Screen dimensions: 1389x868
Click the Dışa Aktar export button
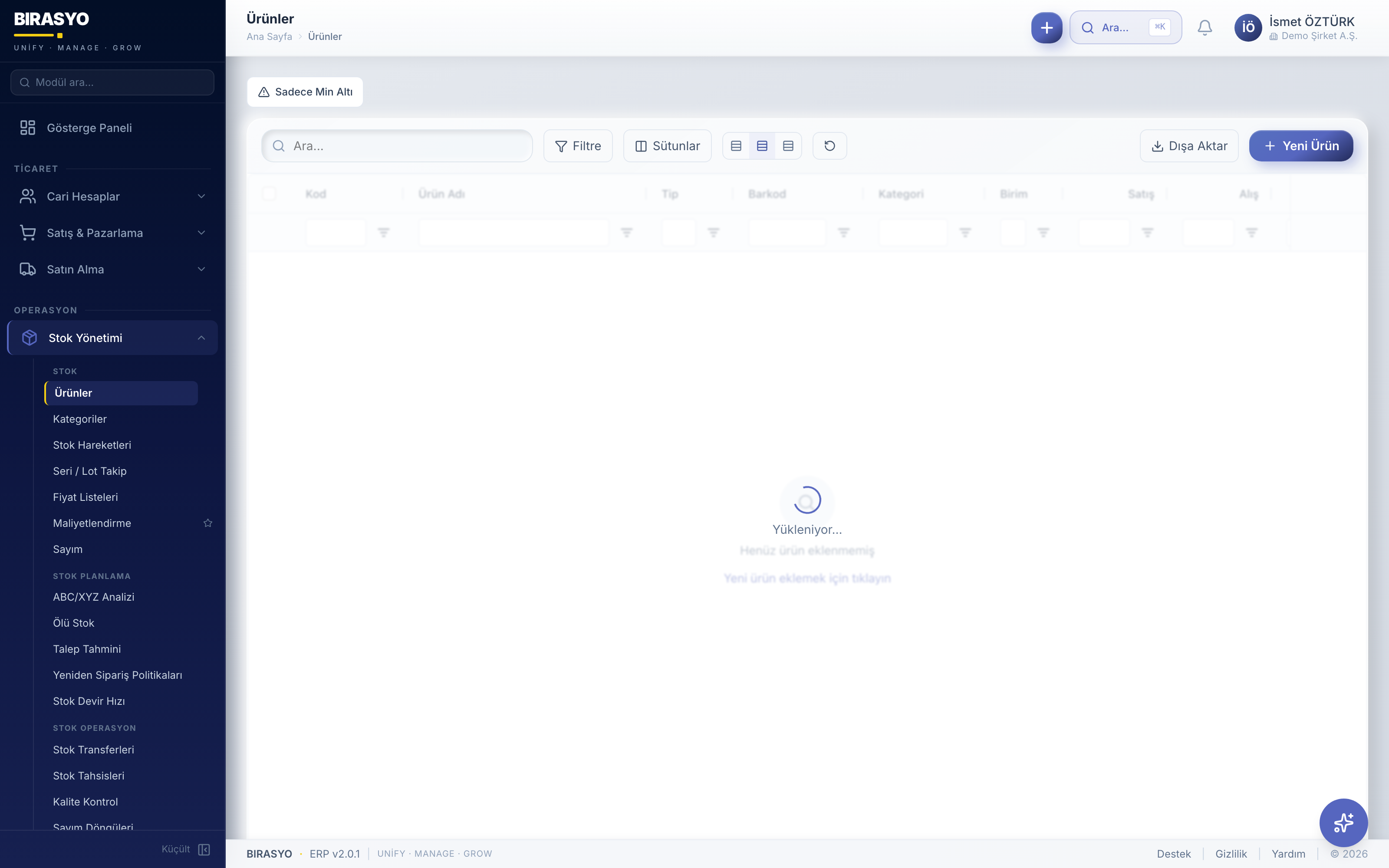click(1189, 146)
